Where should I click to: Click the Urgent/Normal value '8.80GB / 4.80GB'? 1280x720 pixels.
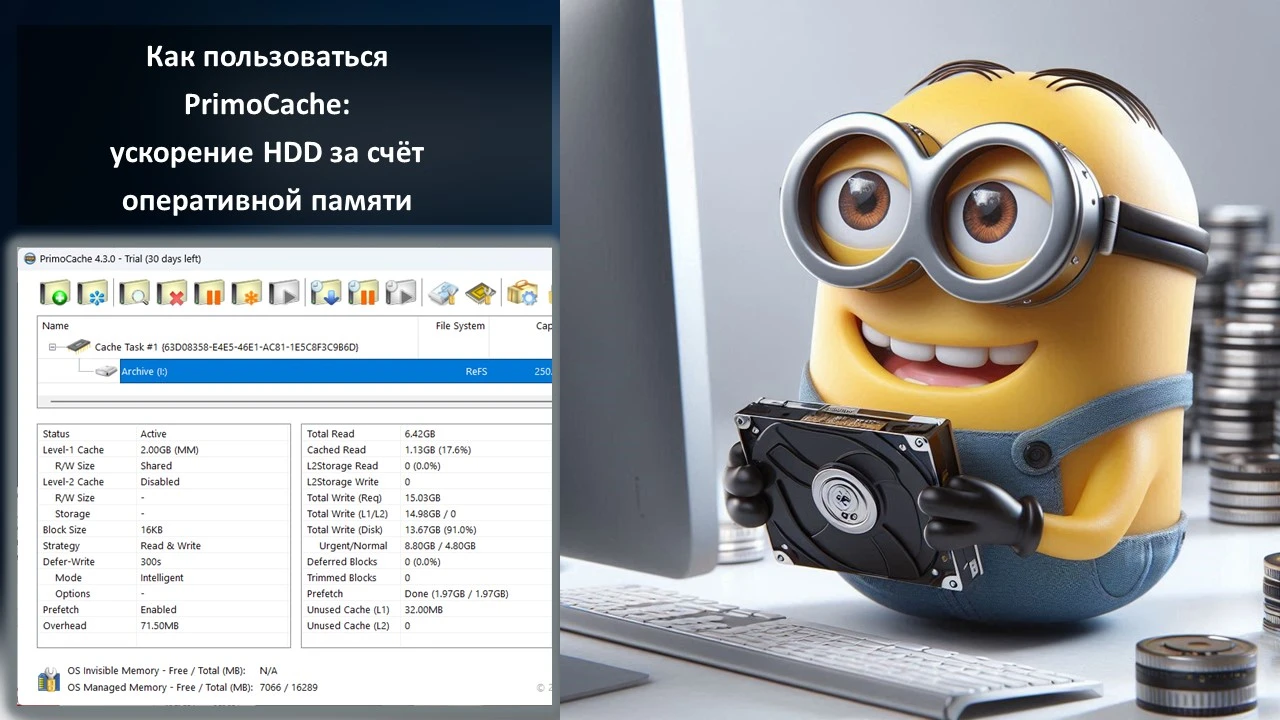point(440,546)
